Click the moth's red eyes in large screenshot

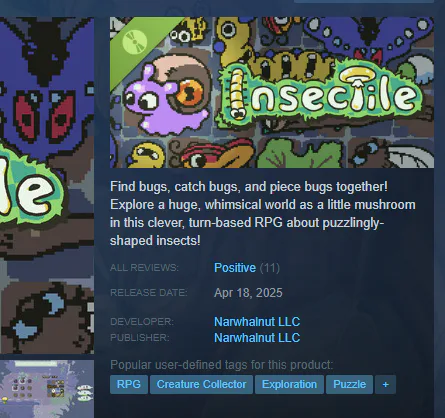[x=45, y=117]
